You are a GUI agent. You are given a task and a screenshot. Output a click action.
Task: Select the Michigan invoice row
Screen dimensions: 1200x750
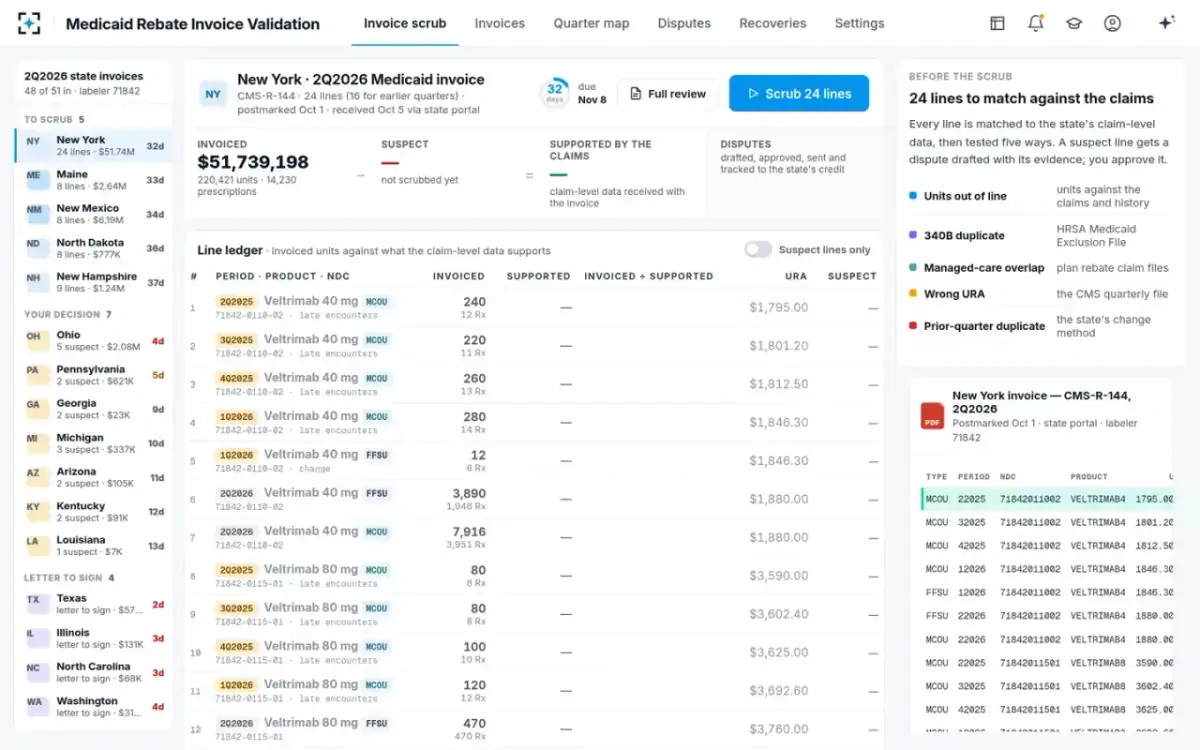[93, 443]
